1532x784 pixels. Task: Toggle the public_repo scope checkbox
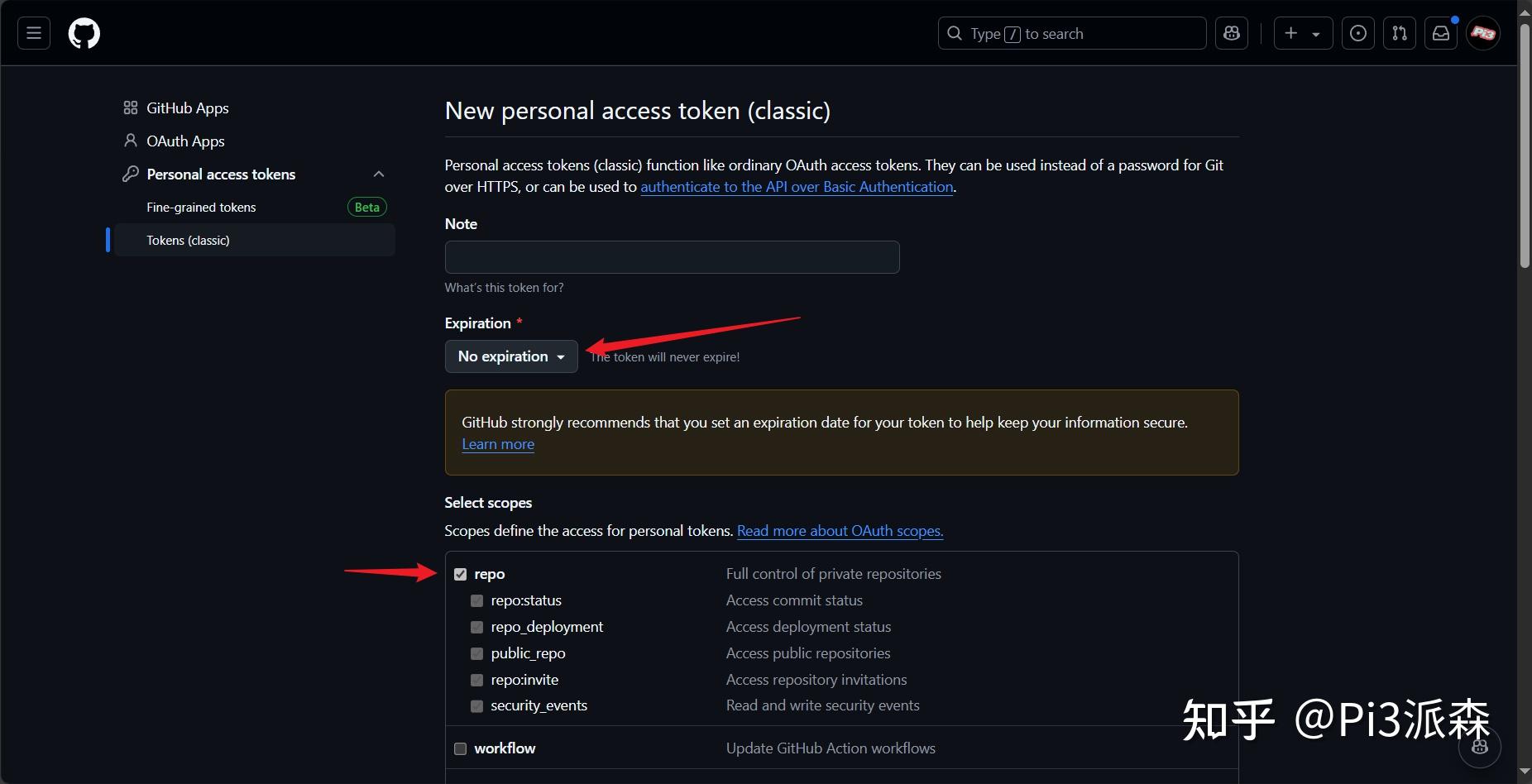click(x=476, y=653)
